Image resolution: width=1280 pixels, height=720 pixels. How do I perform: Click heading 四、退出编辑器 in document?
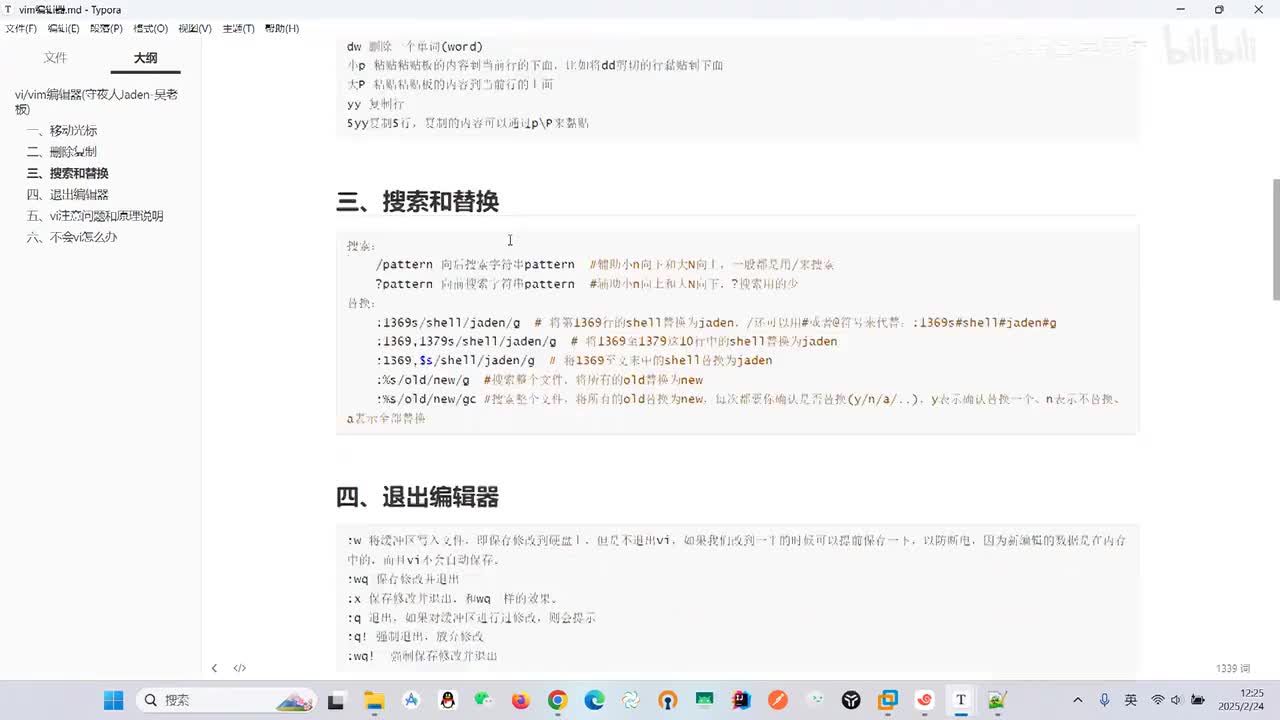click(x=418, y=497)
